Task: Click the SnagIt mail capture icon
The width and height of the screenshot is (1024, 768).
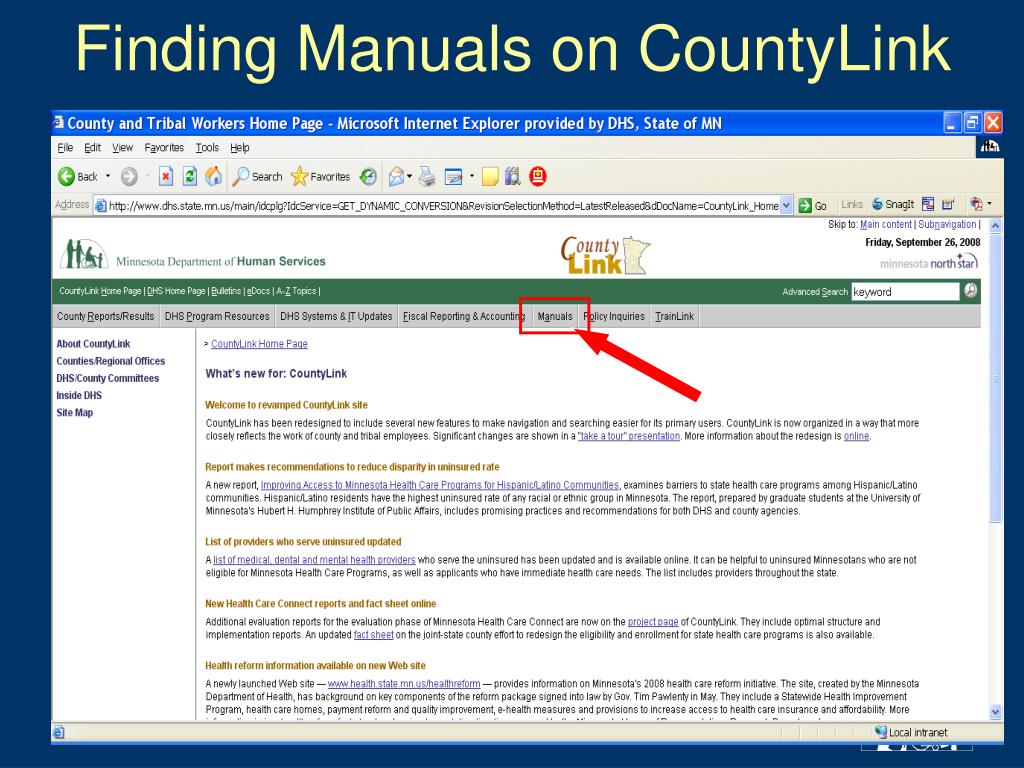Action: point(948,204)
